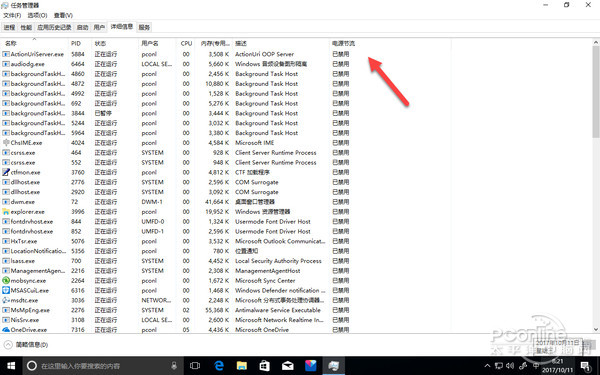Select dllhost.exe with PID 2920
This screenshot has height=375, width=600.
(x=226, y=192)
